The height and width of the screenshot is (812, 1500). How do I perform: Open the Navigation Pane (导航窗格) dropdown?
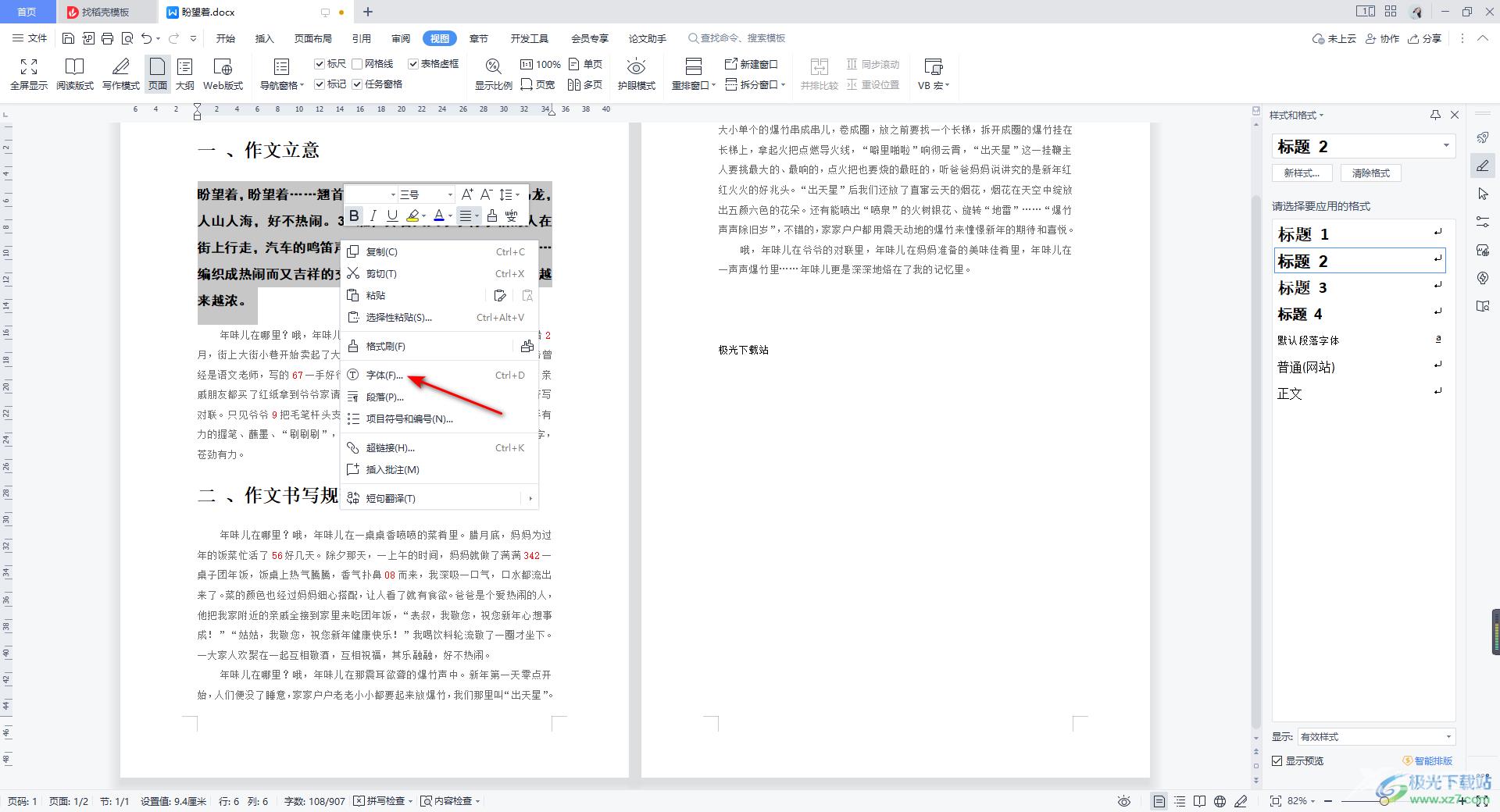pyautogui.click(x=281, y=74)
